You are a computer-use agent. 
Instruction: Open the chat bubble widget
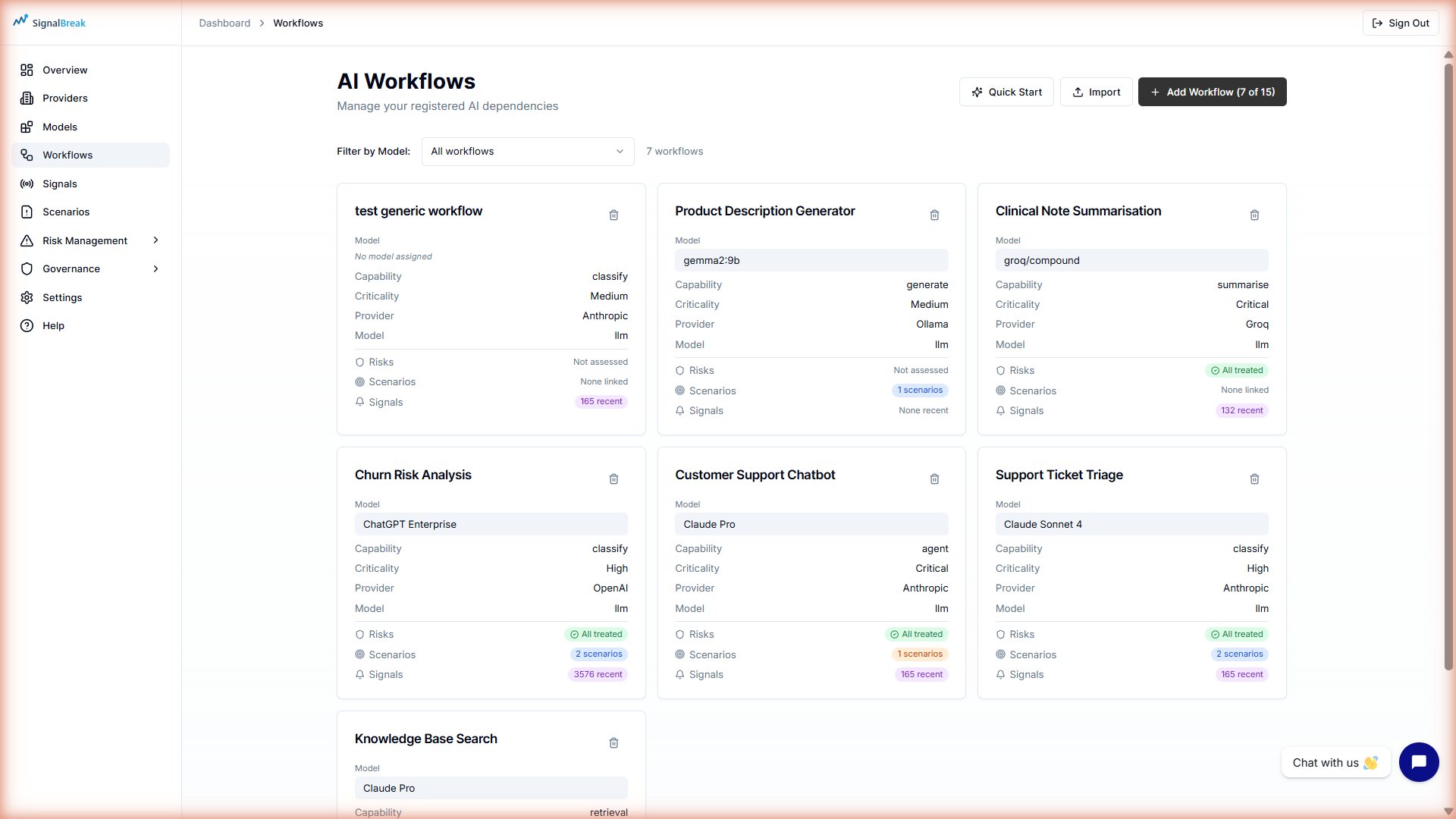(x=1418, y=761)
